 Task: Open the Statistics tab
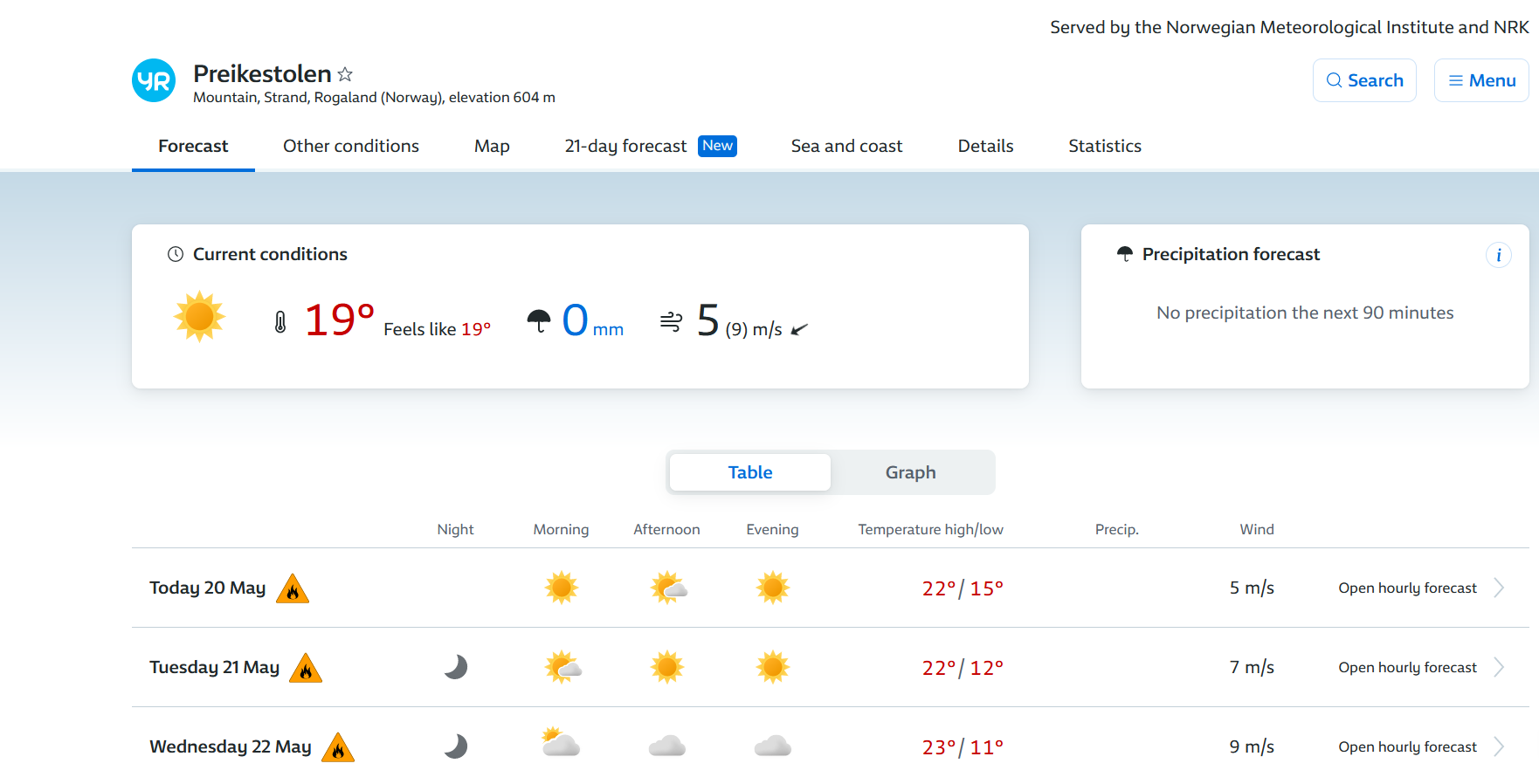[1104, 146]
